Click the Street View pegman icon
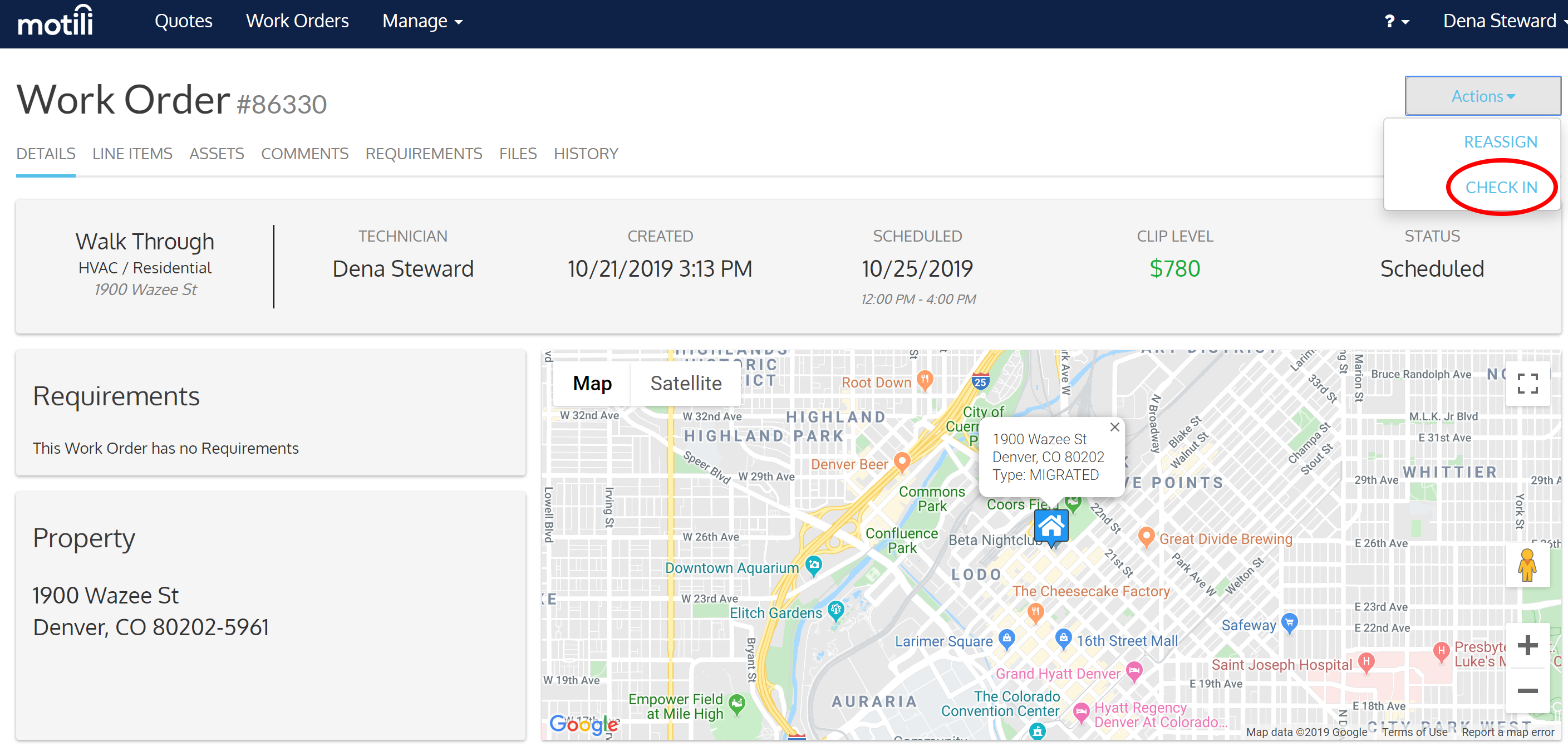Screen dimensions: 1568x746 point(1527,565)
